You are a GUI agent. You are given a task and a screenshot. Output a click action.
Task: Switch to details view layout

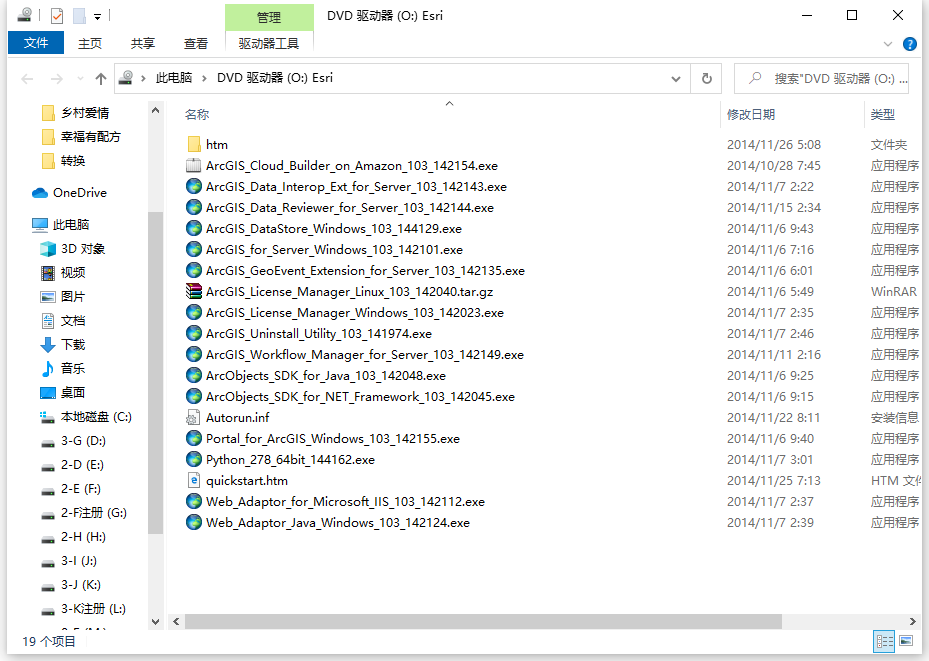(885, 641)
